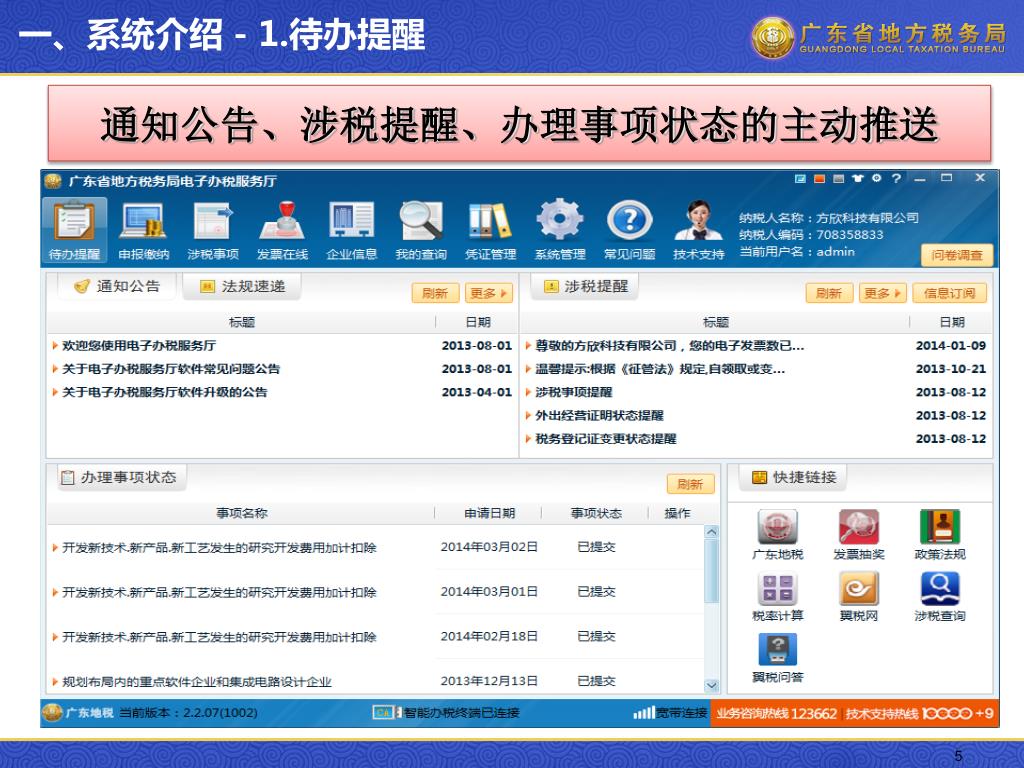Screen dimensions: 1024x768
Task: Select the 快捷链接 tab
Action: pos(793,477)
